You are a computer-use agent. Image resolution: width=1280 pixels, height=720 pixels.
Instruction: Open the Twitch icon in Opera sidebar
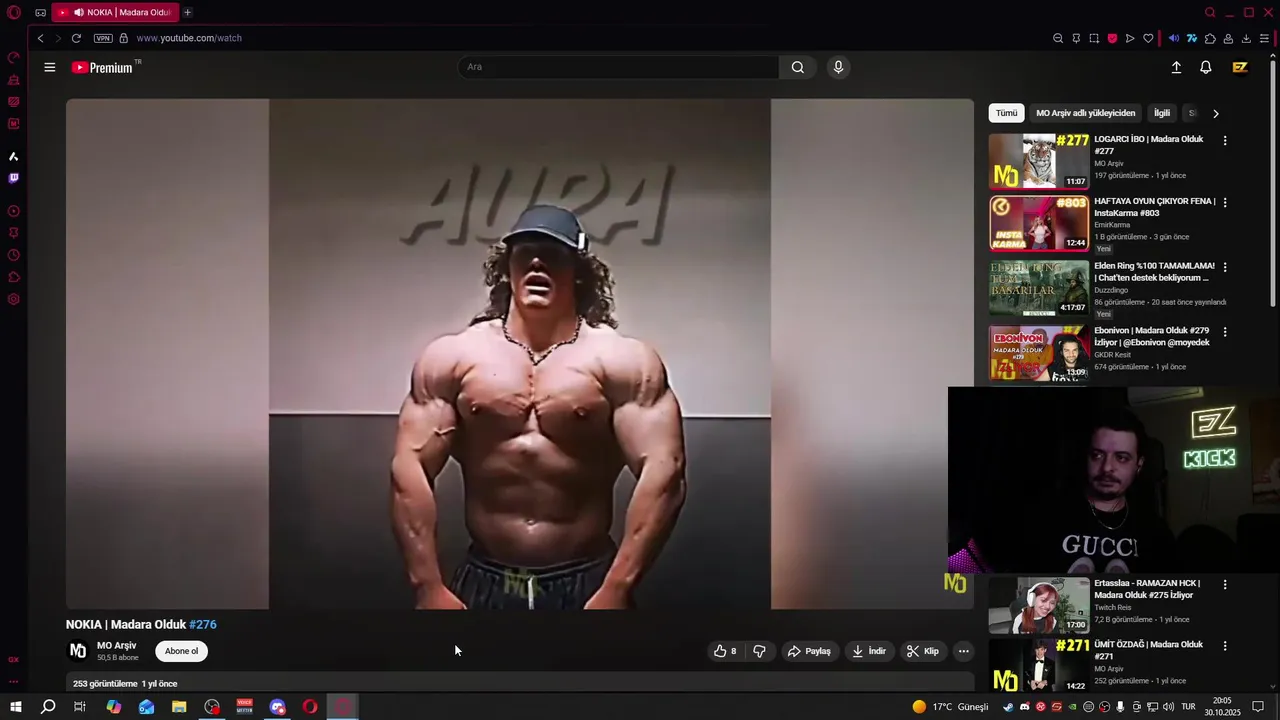click(x=13, y=178)
